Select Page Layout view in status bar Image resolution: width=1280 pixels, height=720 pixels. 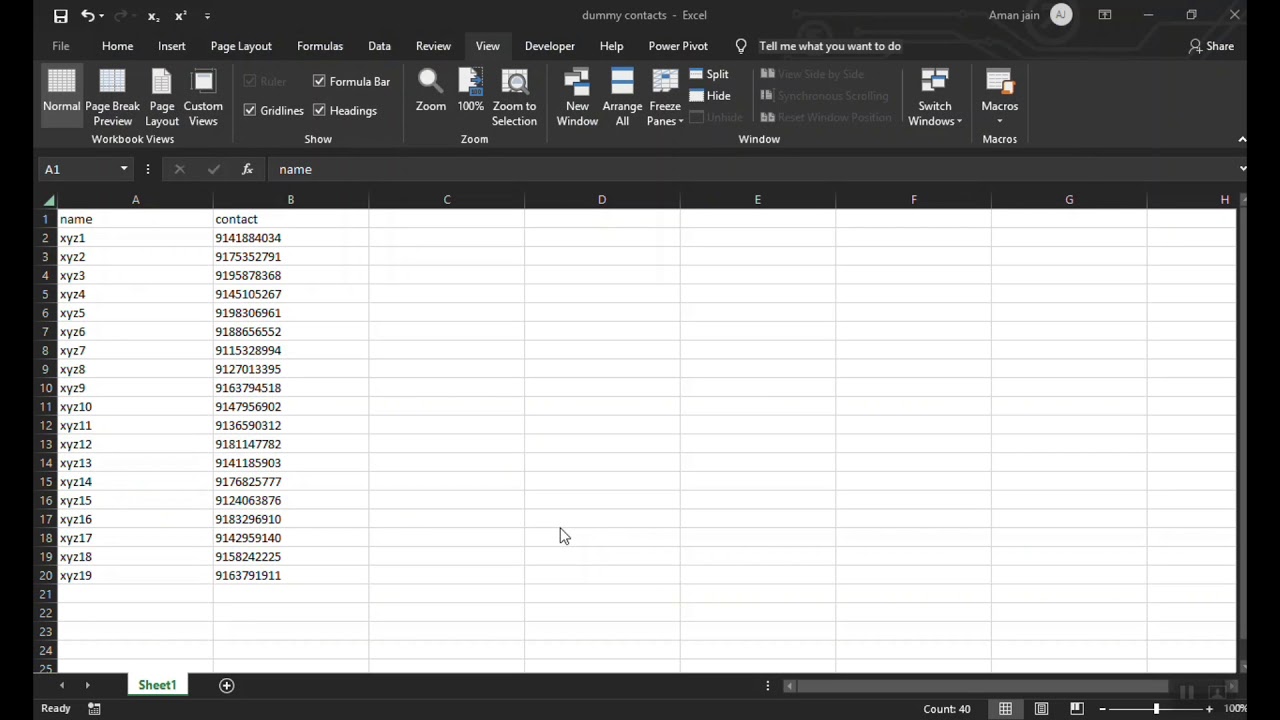1041,709
